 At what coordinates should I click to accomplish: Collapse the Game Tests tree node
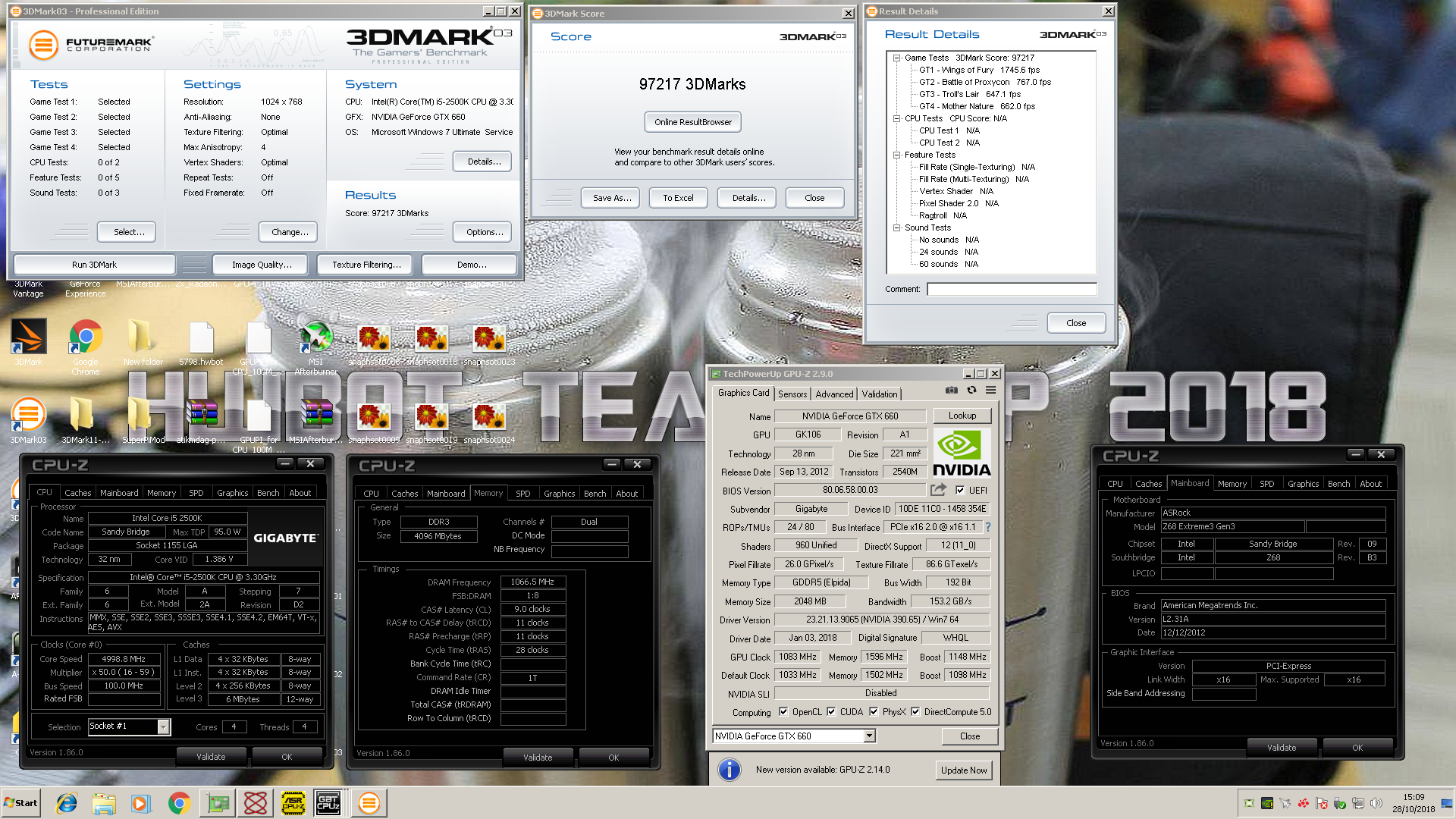(896, 58)
